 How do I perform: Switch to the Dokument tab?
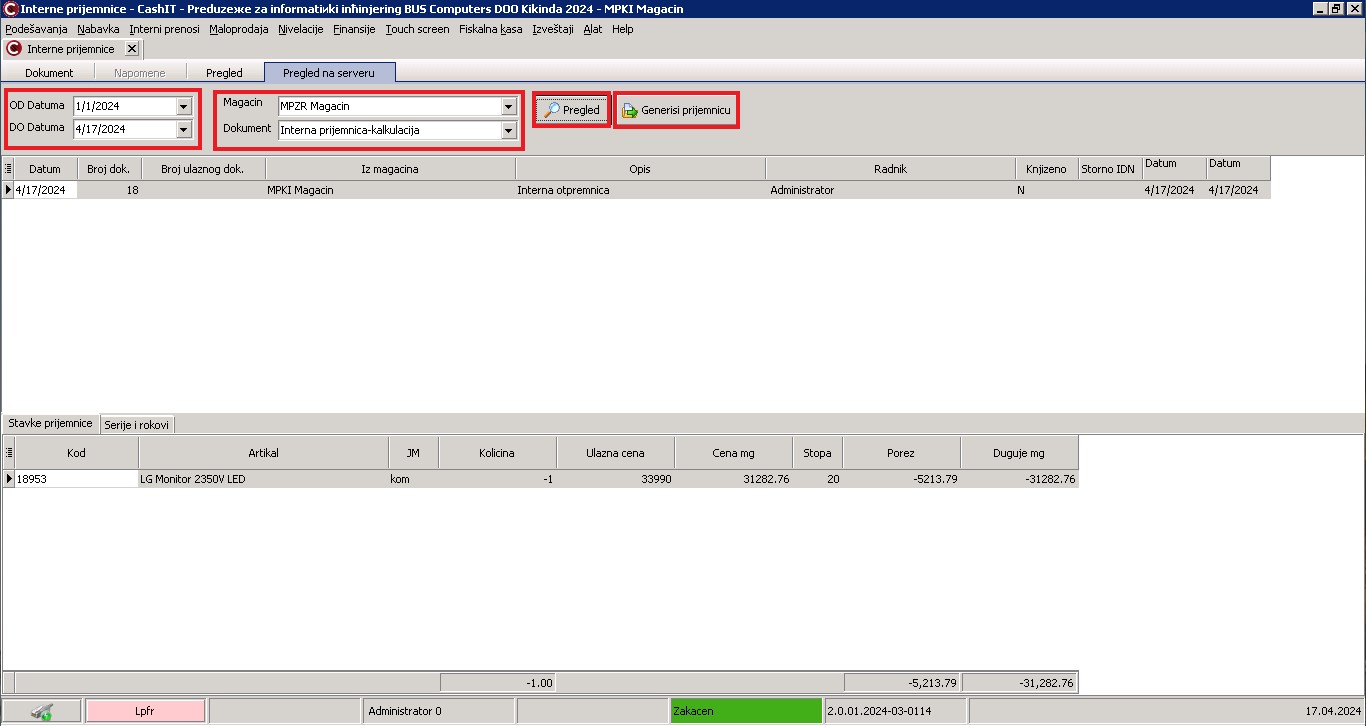pyautogui.click(x=49, y=73)
